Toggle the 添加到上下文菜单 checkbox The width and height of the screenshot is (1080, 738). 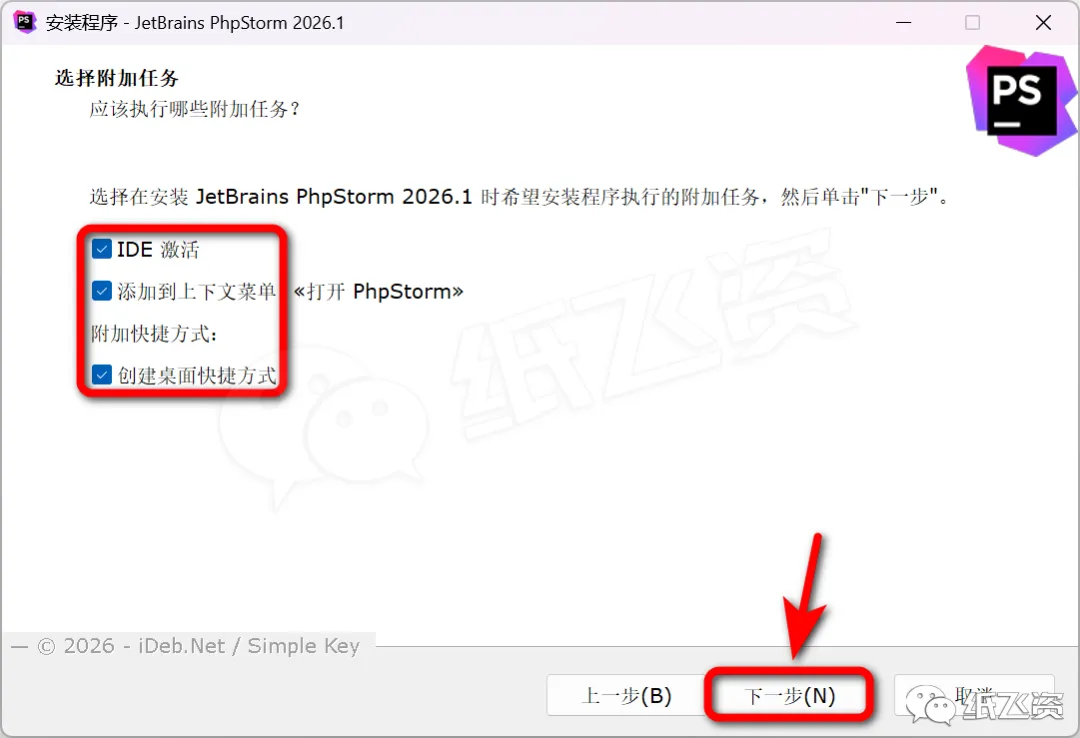pyautogui.click(x=102, y=291)
